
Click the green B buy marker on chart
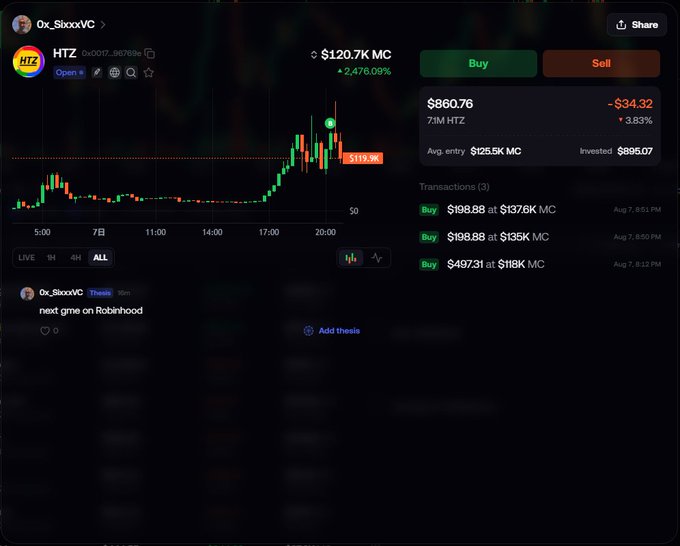[330, 124]
